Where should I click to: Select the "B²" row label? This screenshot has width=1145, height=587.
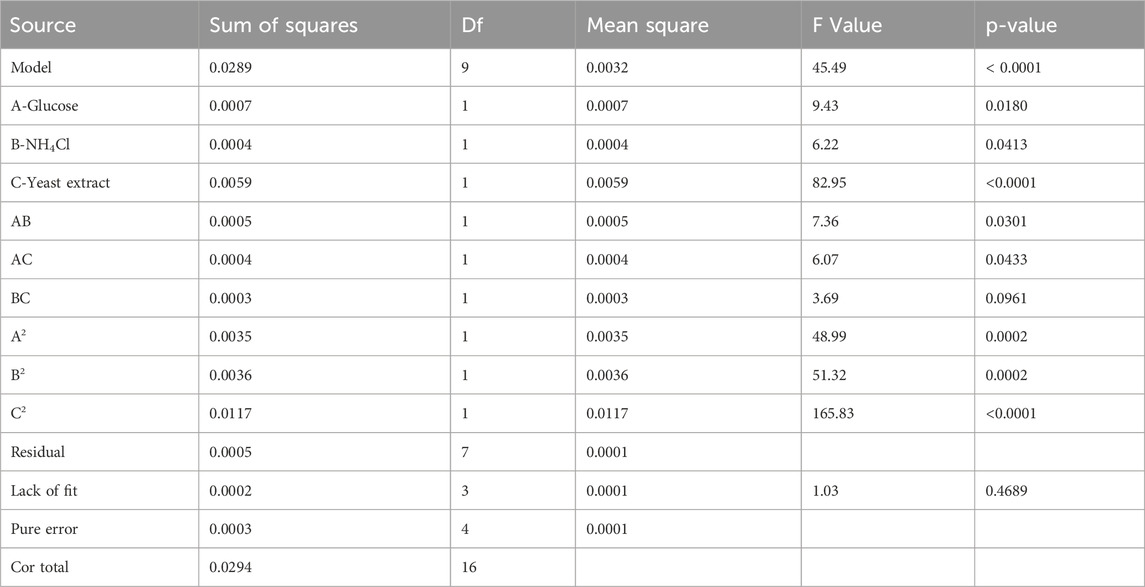tap(17, 375)
